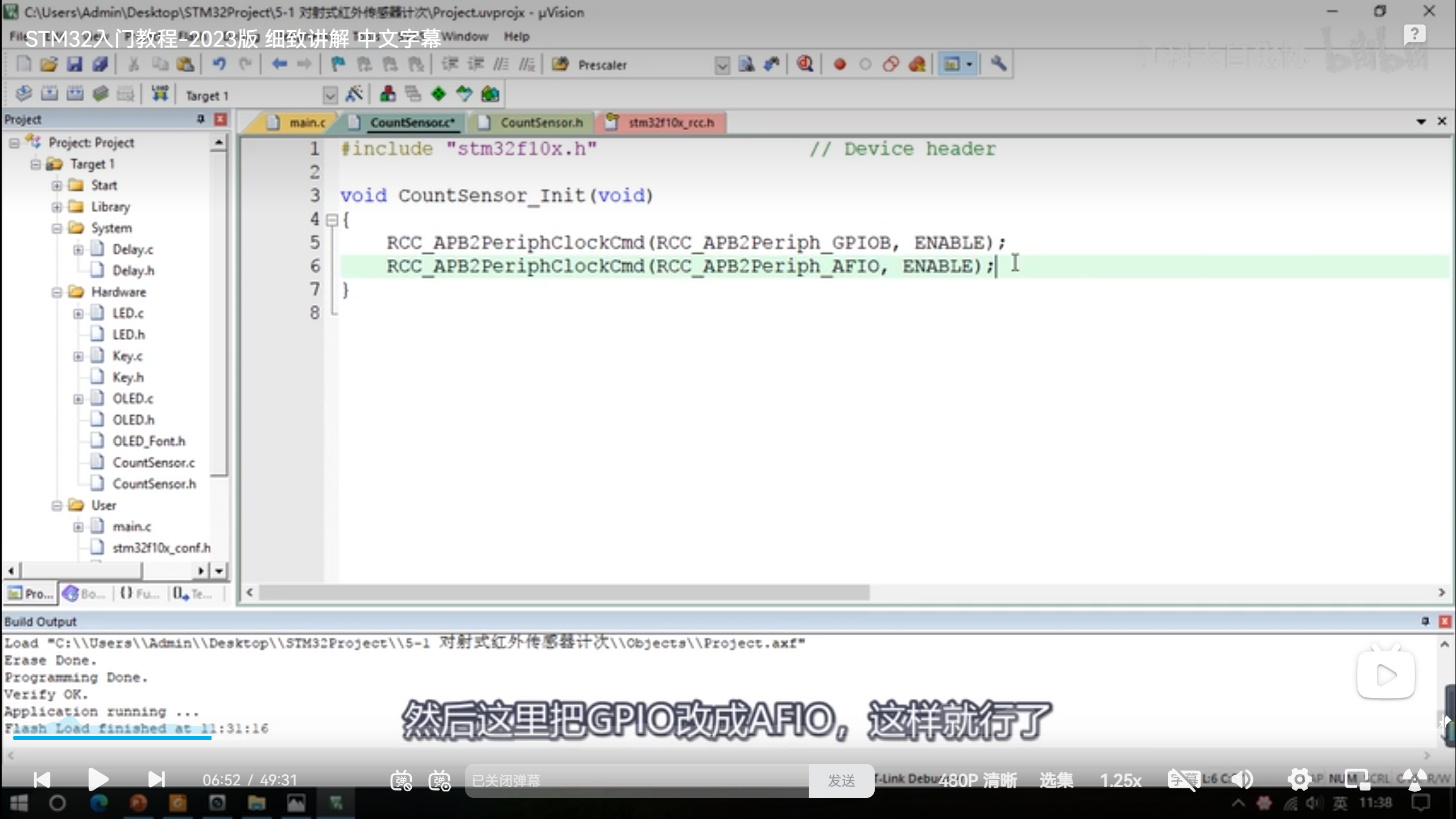Click the editor horizontal scrollbar
The image size is (1456, 819).
563,593
